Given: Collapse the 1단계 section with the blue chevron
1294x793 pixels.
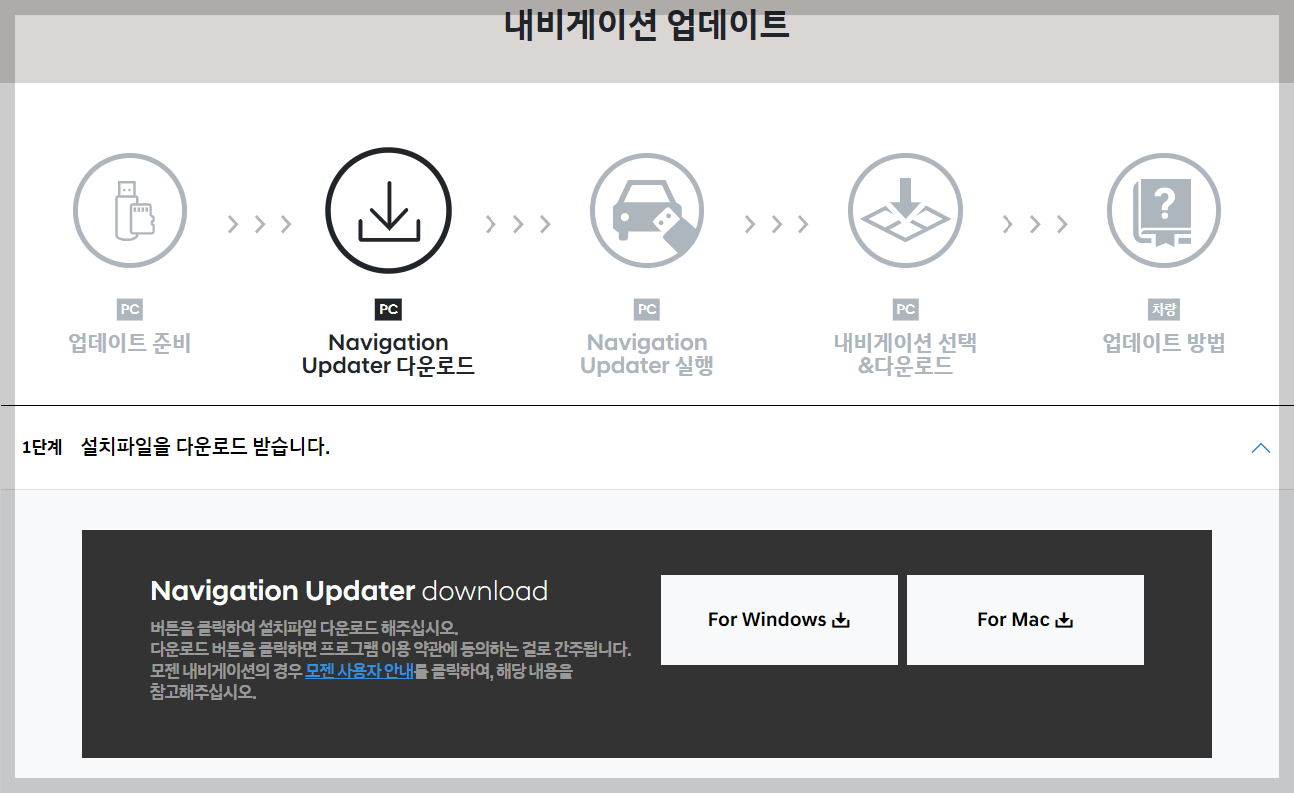Looking at the screenshot, I should coord(1260,448).
